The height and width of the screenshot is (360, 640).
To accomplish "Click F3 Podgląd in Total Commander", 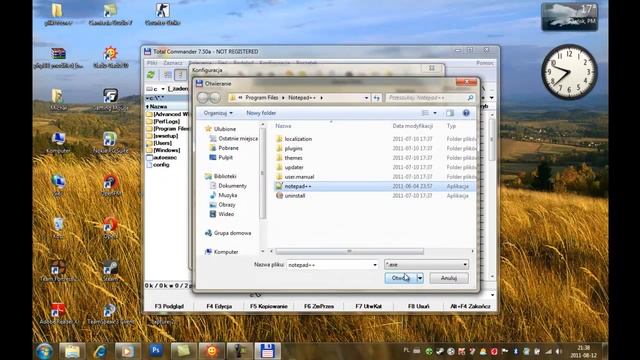I will coord(169,306).
